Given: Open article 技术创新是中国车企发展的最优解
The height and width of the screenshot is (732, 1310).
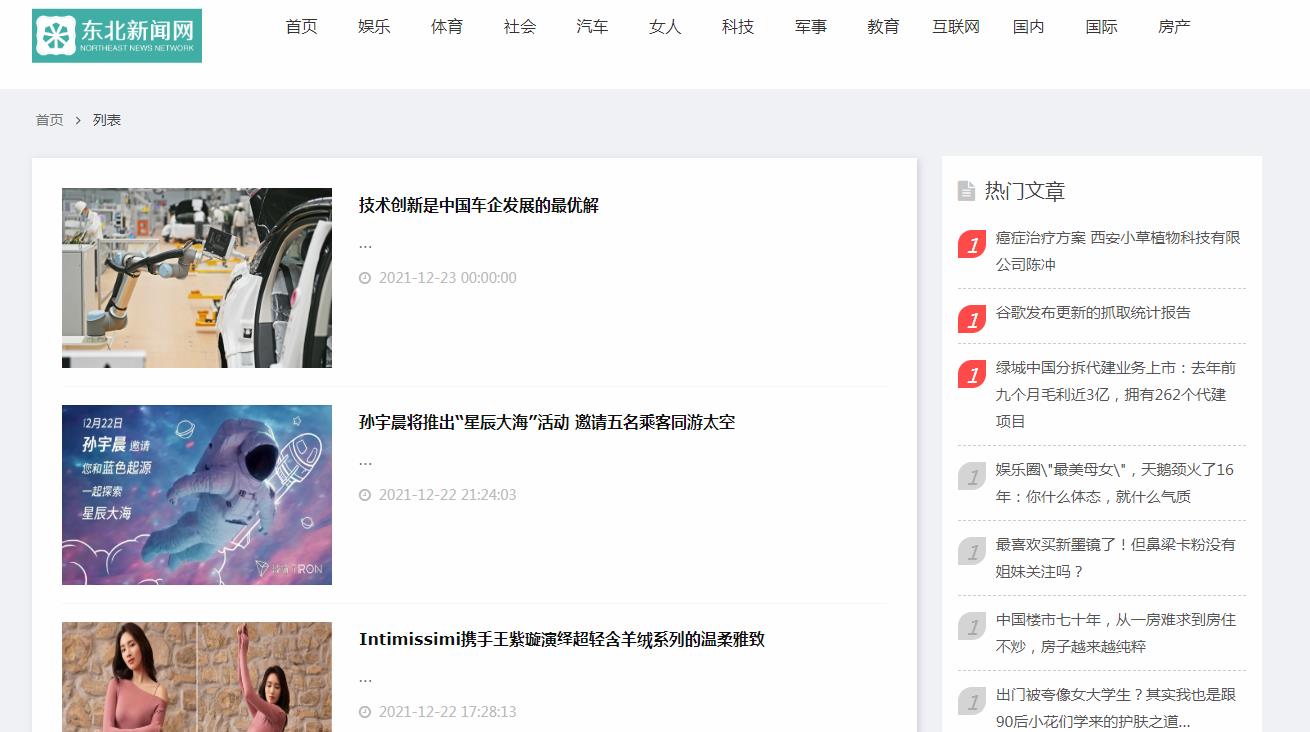Looking at the screenshot, I should pos(479,205).
